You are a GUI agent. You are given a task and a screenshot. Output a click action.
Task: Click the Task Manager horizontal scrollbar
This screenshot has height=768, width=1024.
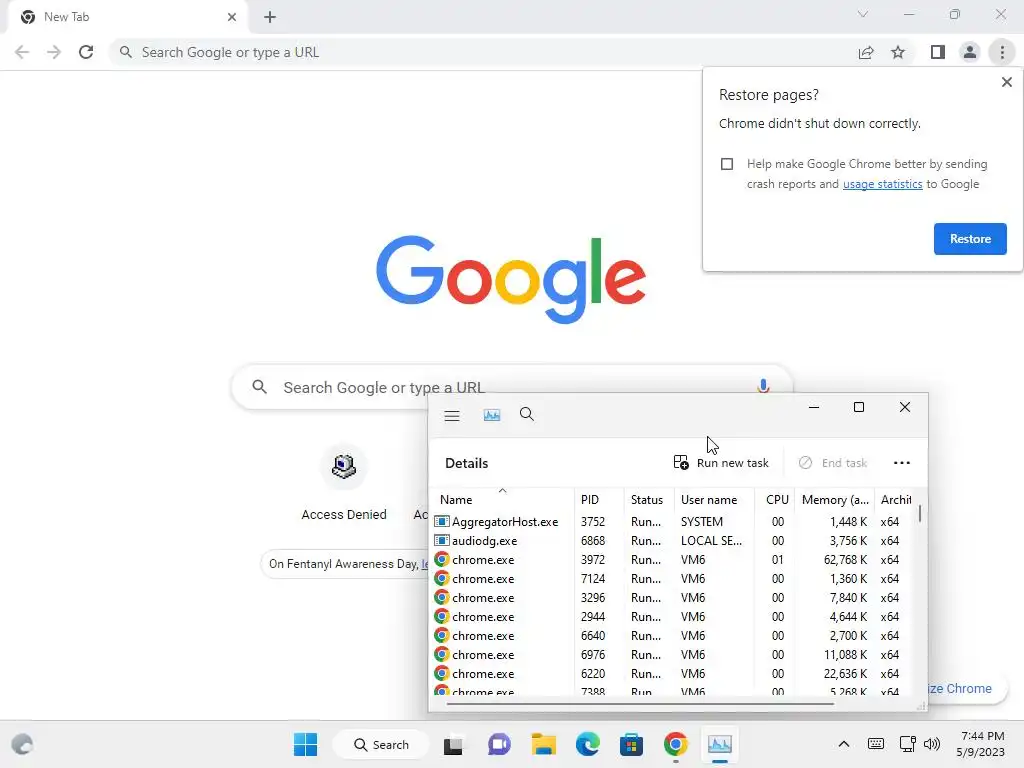(x=640, y=704)
